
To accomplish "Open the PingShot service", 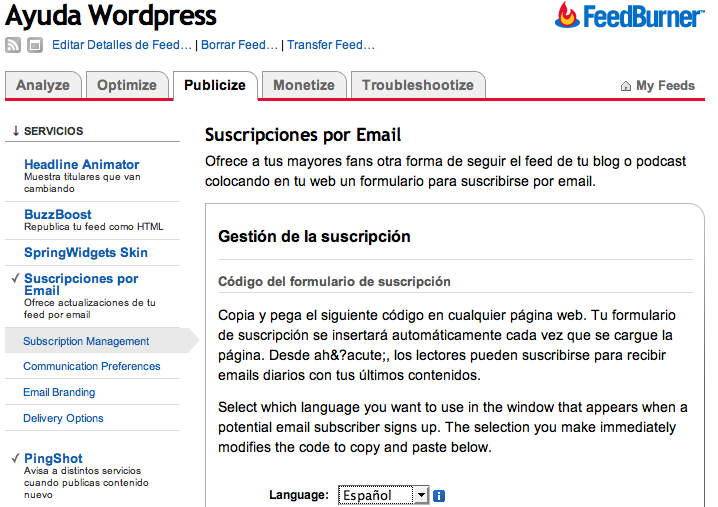I will pyautogui.click(x=53, y=458).
